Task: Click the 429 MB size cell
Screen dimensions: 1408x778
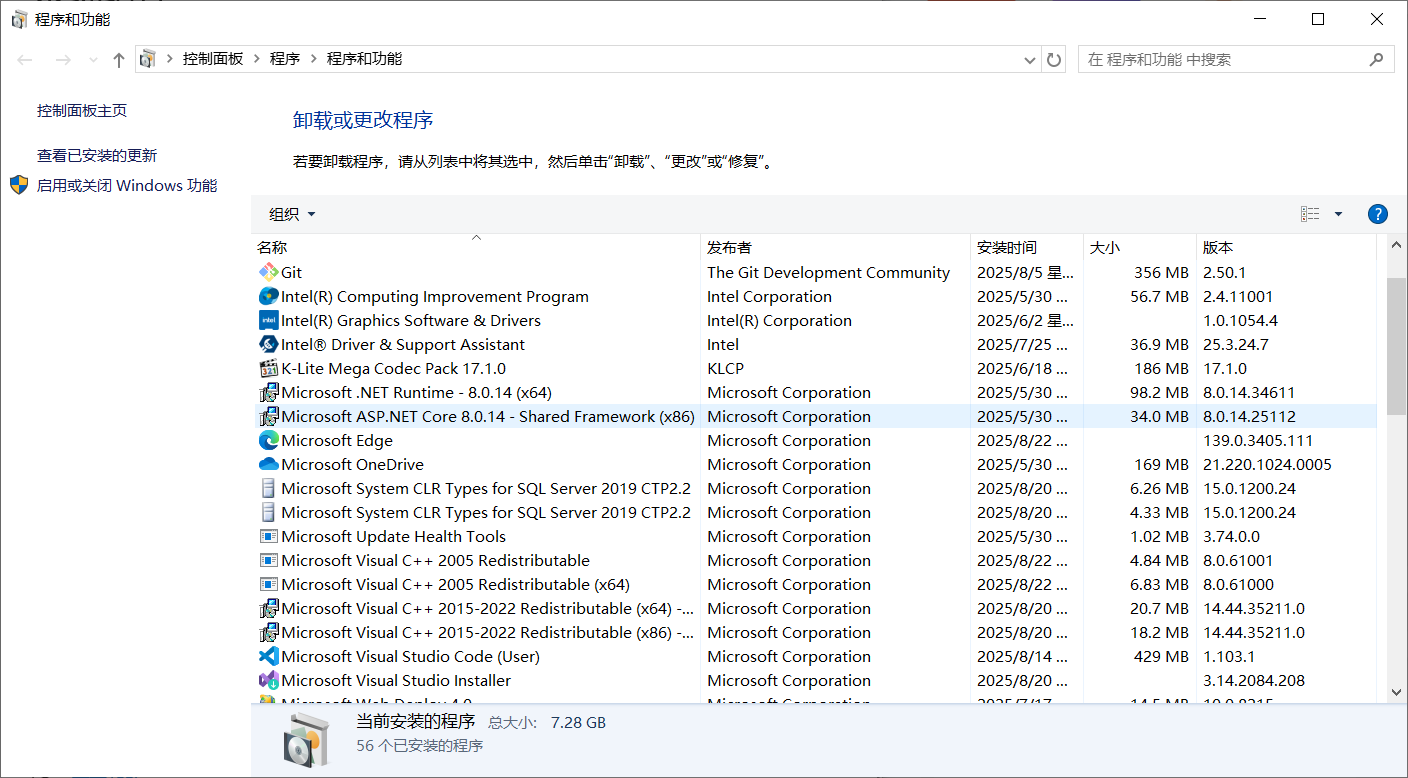Action: (x=1161, y=656)
